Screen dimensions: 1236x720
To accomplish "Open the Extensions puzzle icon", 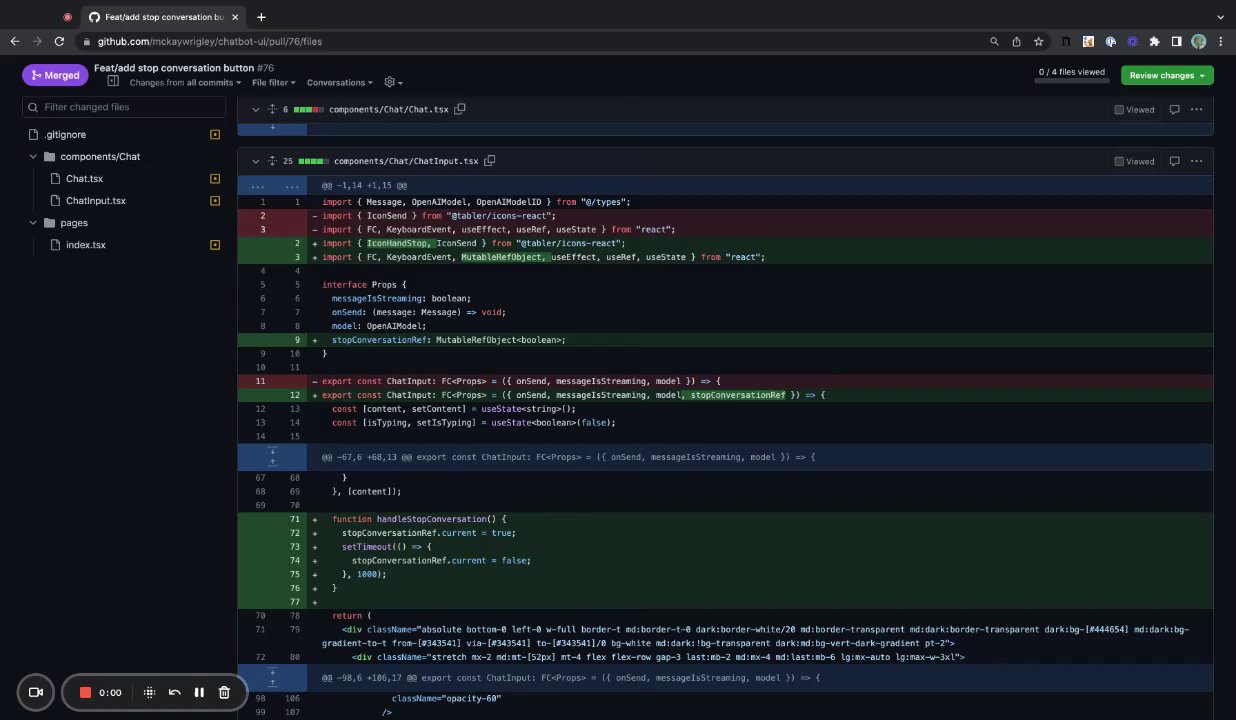I will [x=1154, y=41].
